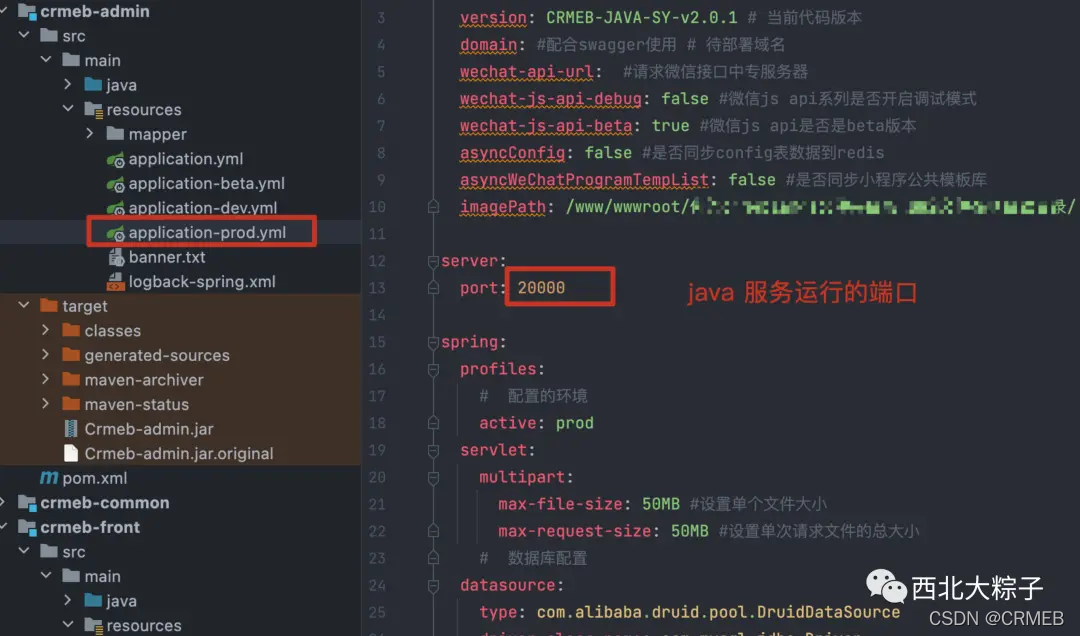Select application-dev.yml file name

[203, 208]
